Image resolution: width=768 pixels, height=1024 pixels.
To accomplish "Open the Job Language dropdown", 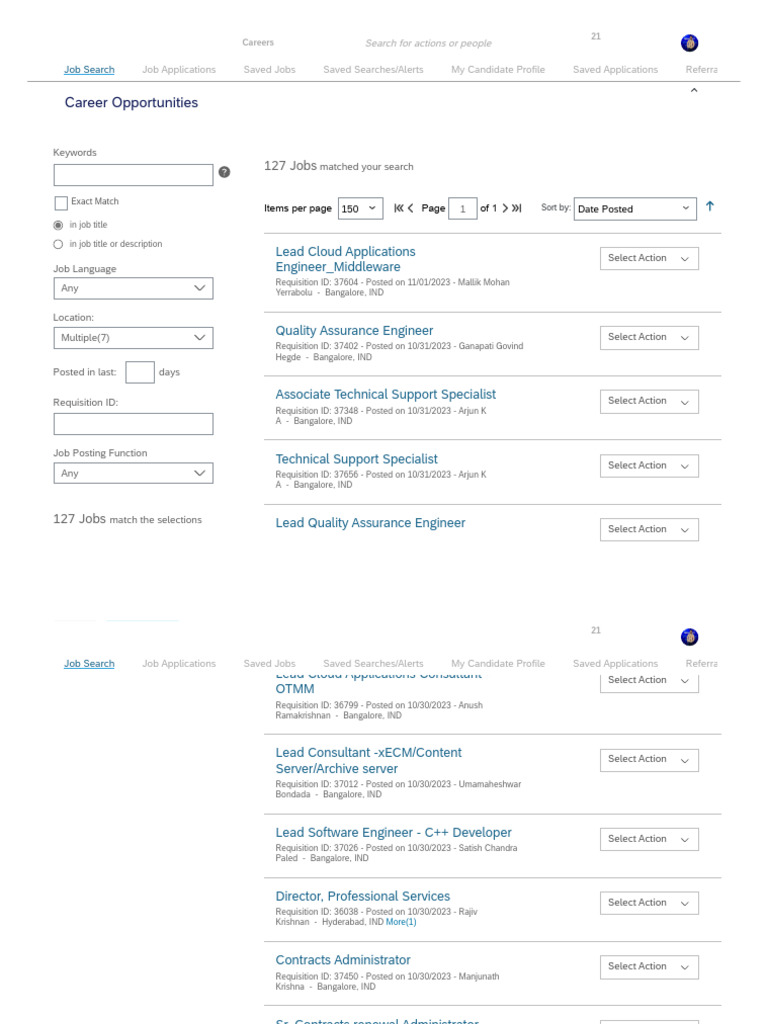I will pos(133,288).
